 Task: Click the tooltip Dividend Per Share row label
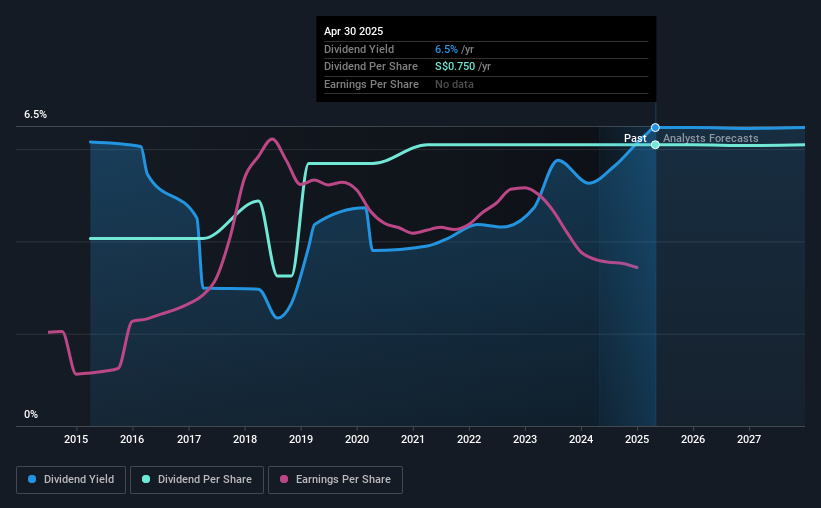click(371, 67)
